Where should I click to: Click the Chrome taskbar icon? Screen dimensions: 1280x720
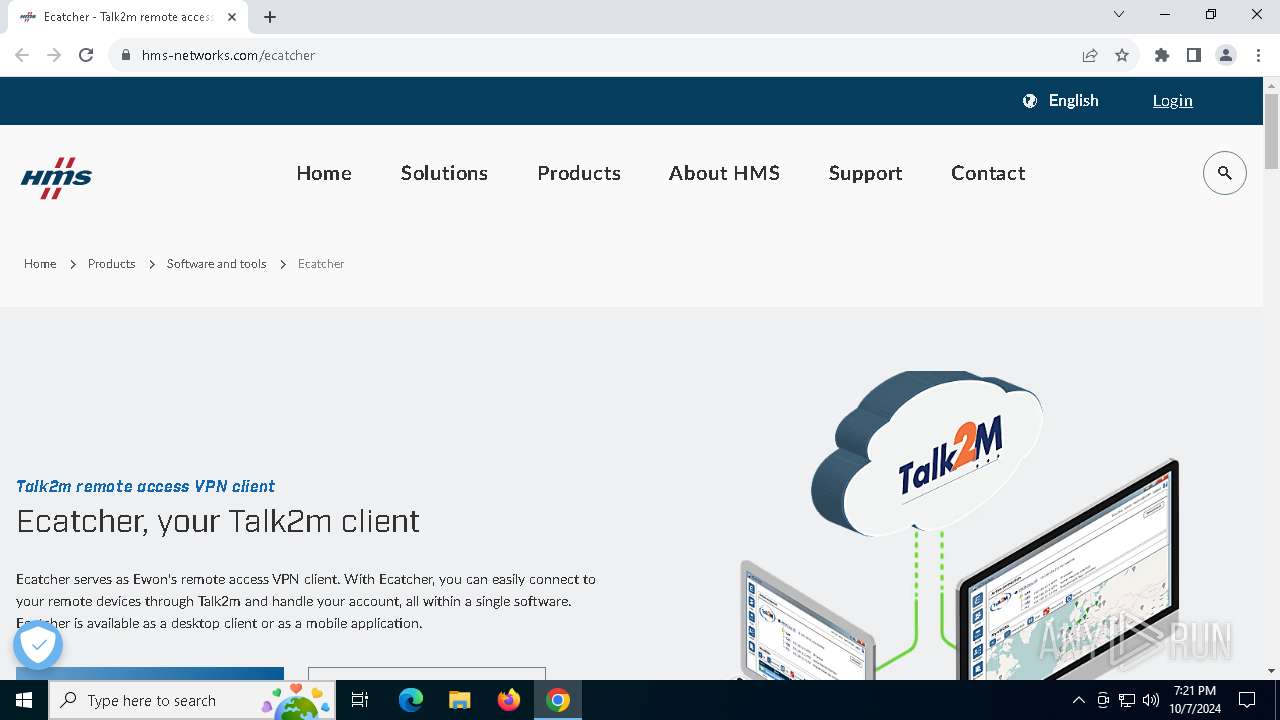(558, 700)
